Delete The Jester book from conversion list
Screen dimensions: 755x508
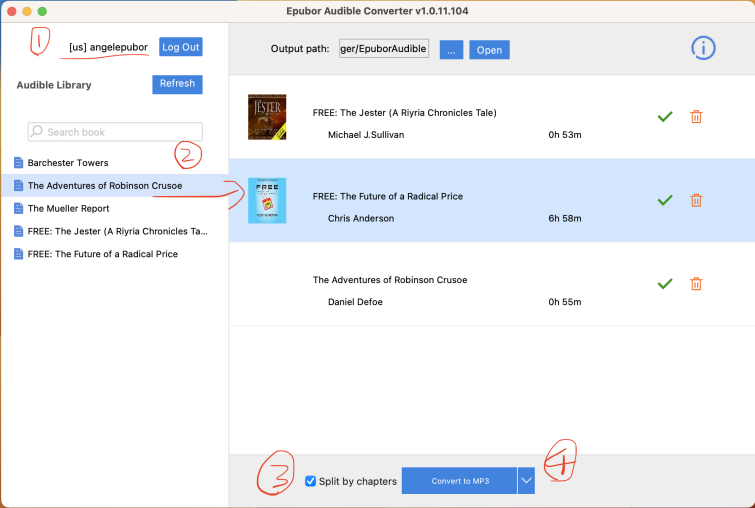pyautogui.click(x=696, y=117)
